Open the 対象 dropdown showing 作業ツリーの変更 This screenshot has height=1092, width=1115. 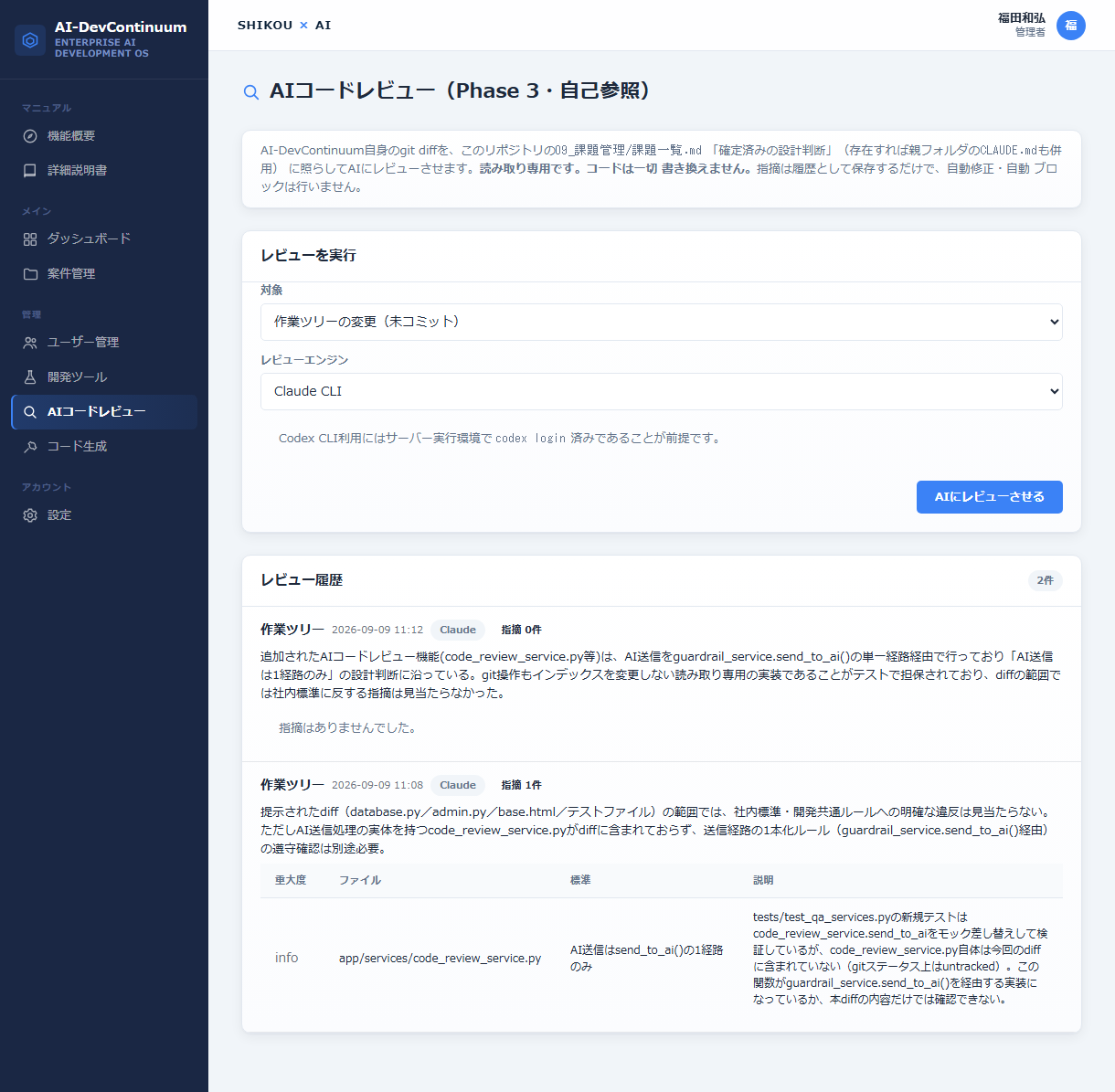pyautogui.click(x=662, y=322)
